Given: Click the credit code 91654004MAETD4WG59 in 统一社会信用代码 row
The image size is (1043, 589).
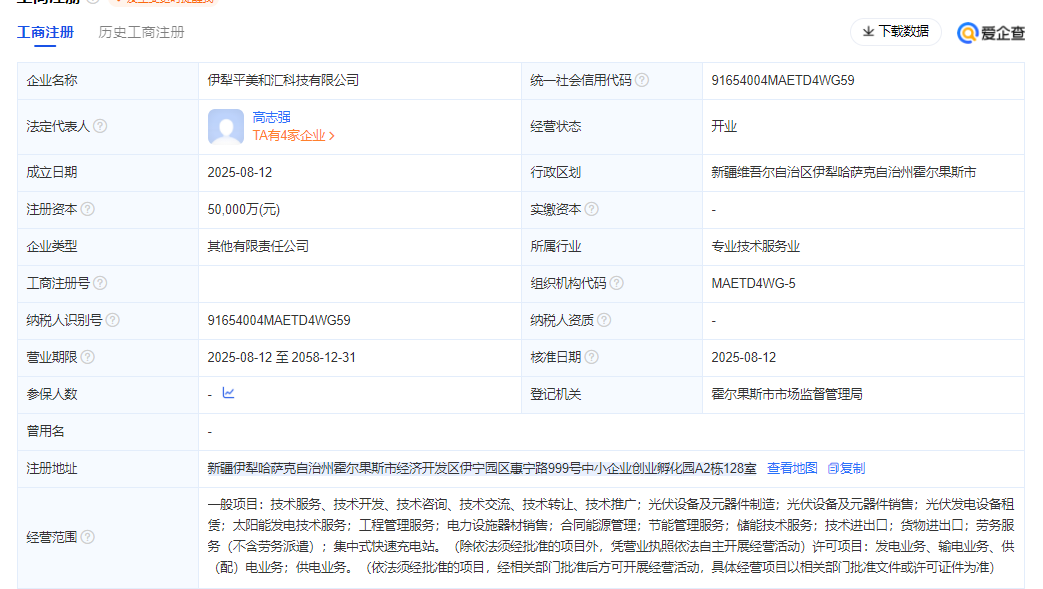Looking at the screenshot, I should 783,81.
